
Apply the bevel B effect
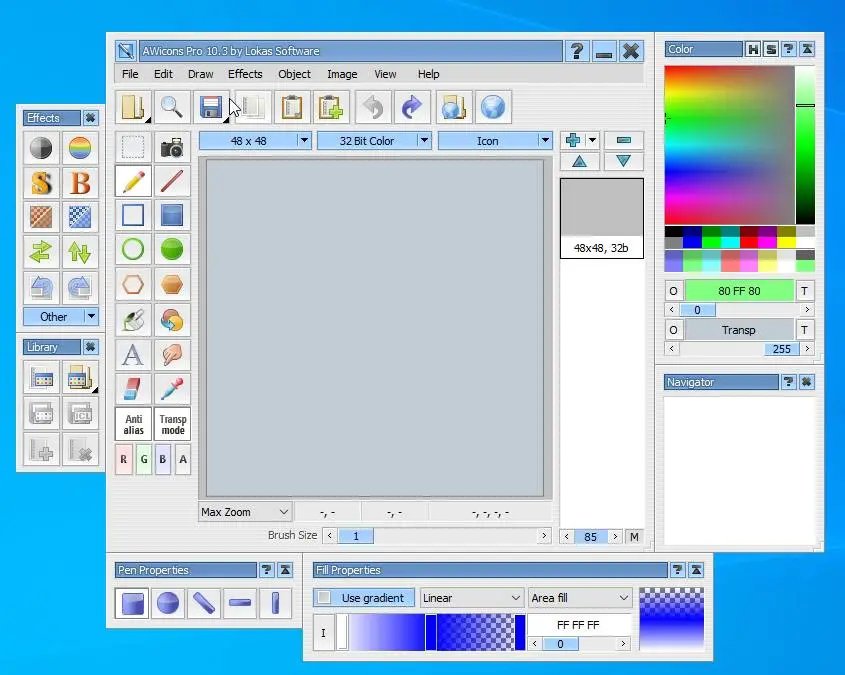coord(80,183)
